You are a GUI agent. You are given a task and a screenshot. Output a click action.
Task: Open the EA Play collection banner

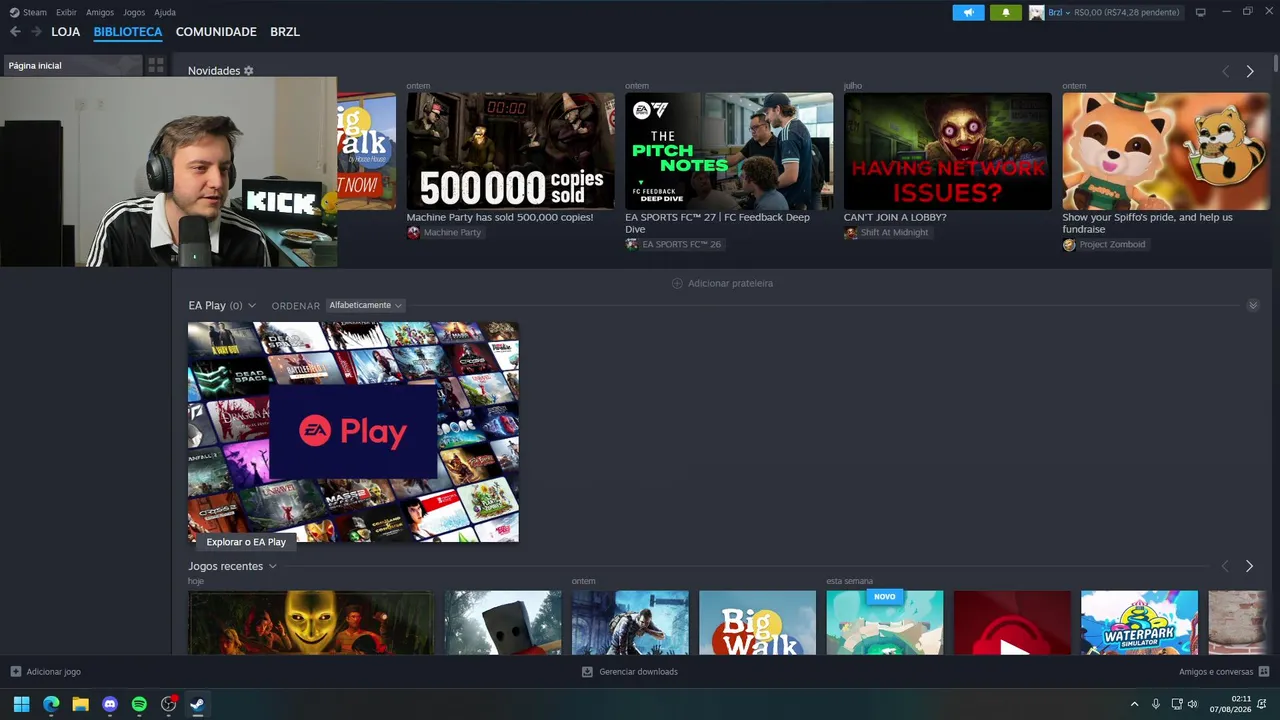click(353, 432)
